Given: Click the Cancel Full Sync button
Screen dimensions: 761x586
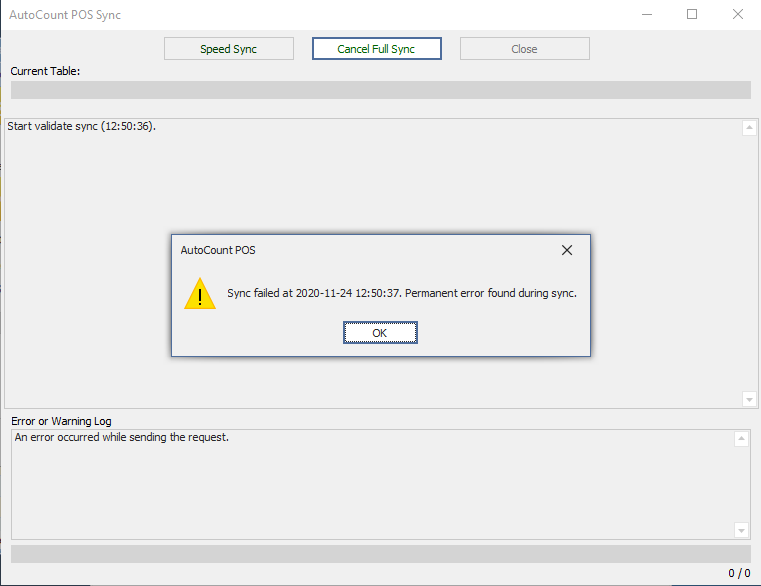Looking at the screenshot, I should click(x=376, y=49).
